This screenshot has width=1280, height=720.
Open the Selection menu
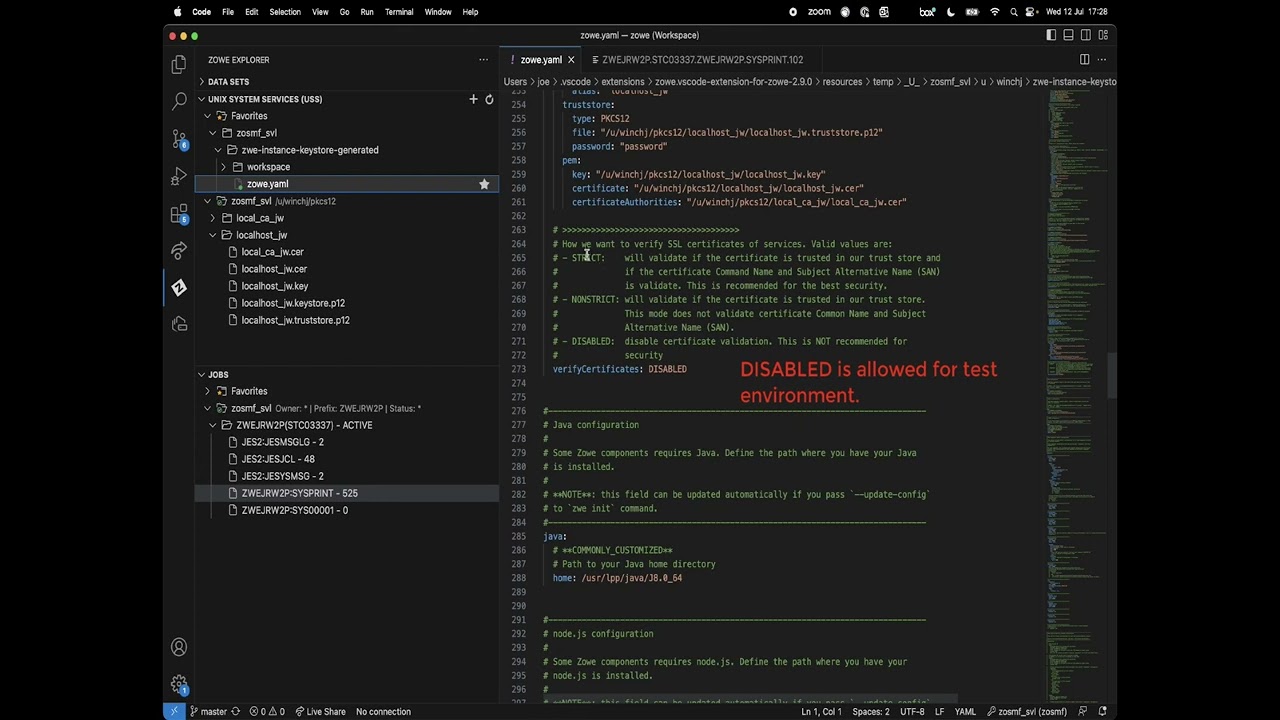[x=285, y=12]
